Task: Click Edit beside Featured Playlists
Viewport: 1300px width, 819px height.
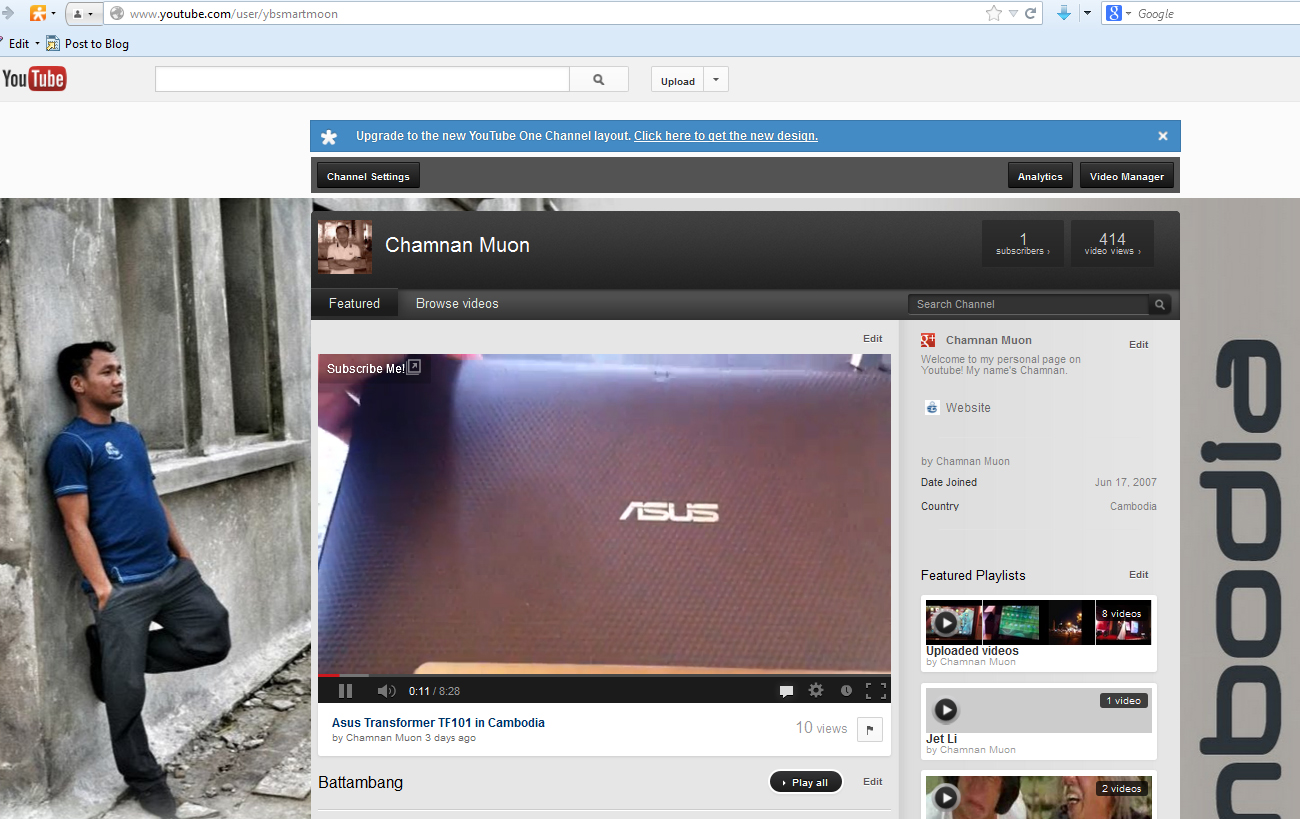Action: pyautogui.click(x=1139, y=575)
